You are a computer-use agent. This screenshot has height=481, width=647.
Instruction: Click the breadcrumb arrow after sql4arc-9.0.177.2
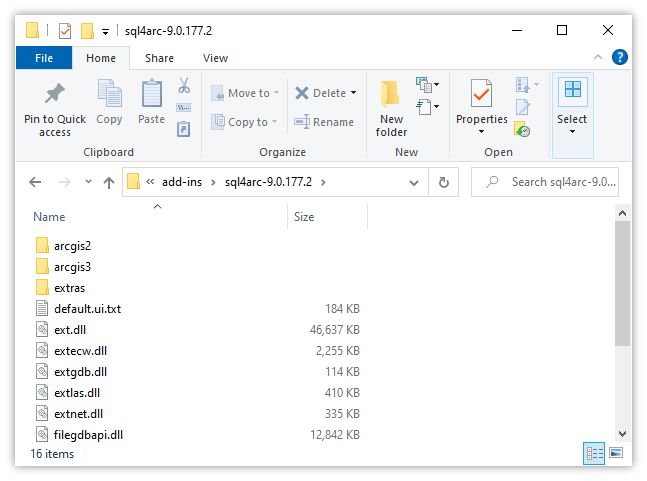pos(323,182)
